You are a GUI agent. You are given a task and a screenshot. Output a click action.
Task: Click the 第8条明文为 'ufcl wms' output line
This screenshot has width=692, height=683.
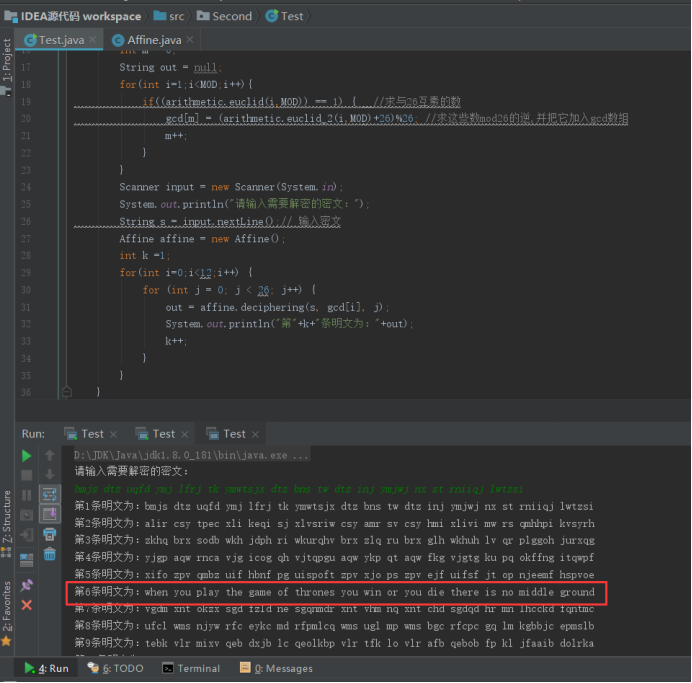point(334,626)
